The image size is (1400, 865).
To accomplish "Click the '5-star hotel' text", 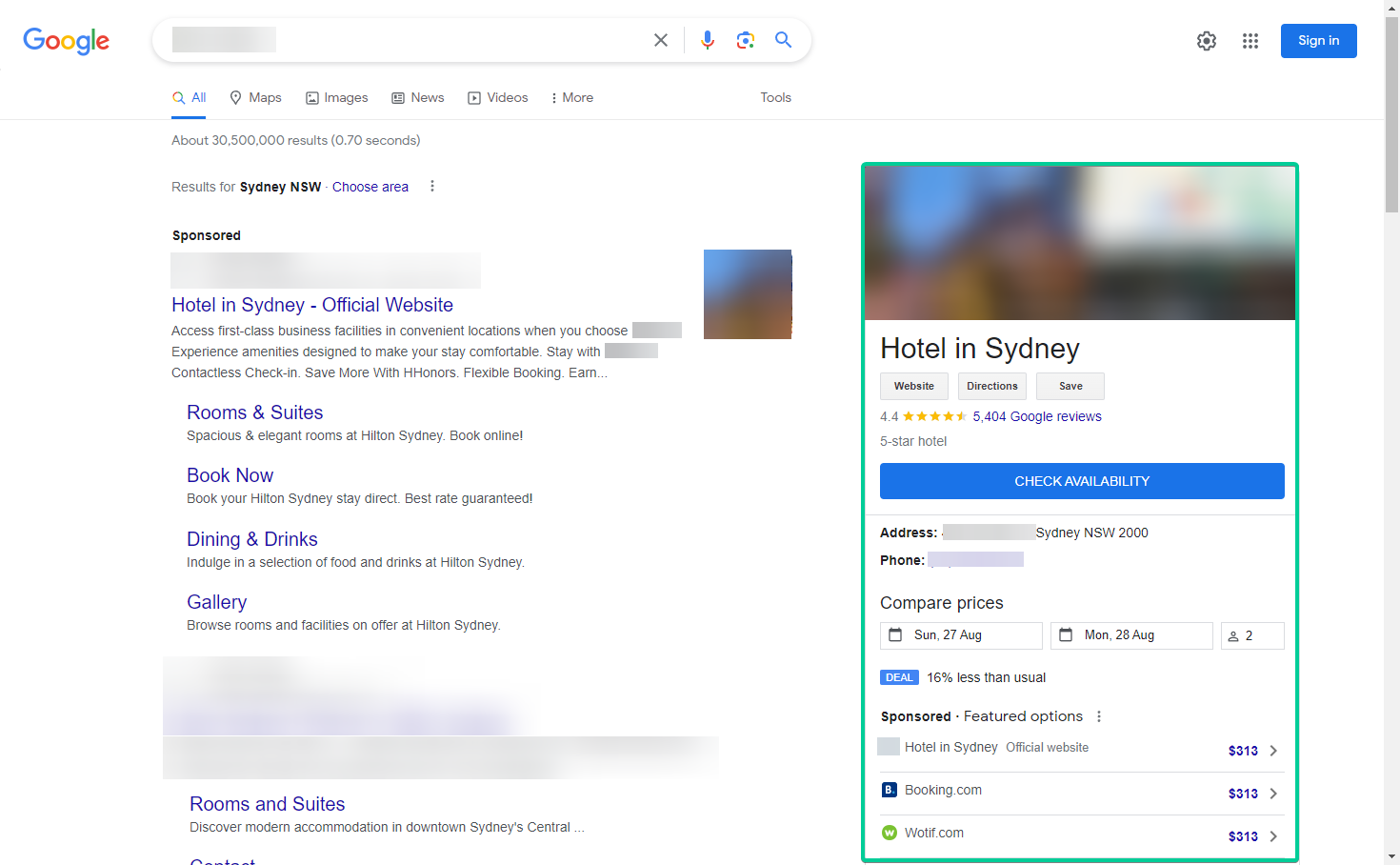I will 913,441.
